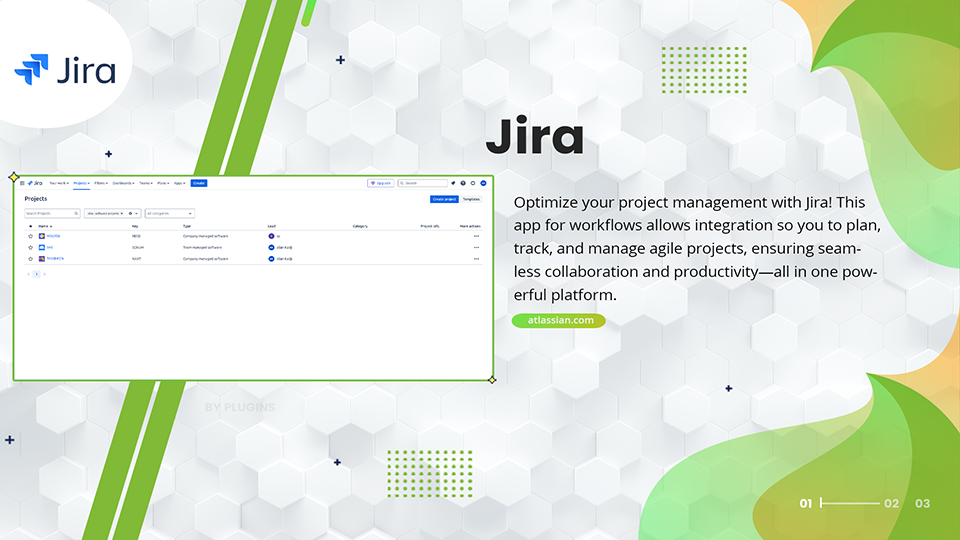The width and height of the screenshot is (960, 540).
Task: Click the Category column header
Action: pos(360,226)
